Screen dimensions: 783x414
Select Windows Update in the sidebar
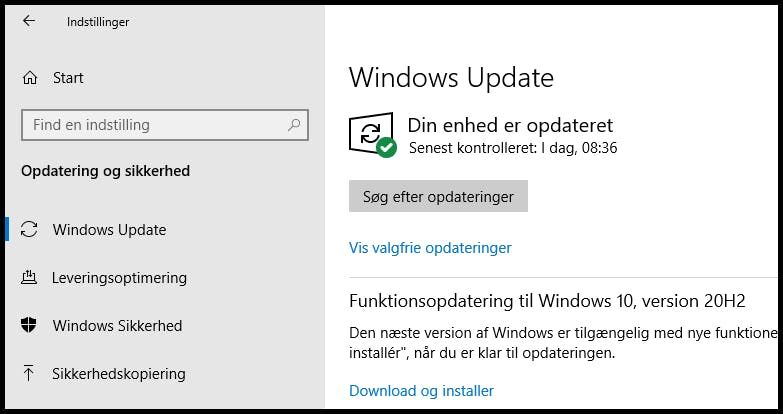[x=109, y=230]
